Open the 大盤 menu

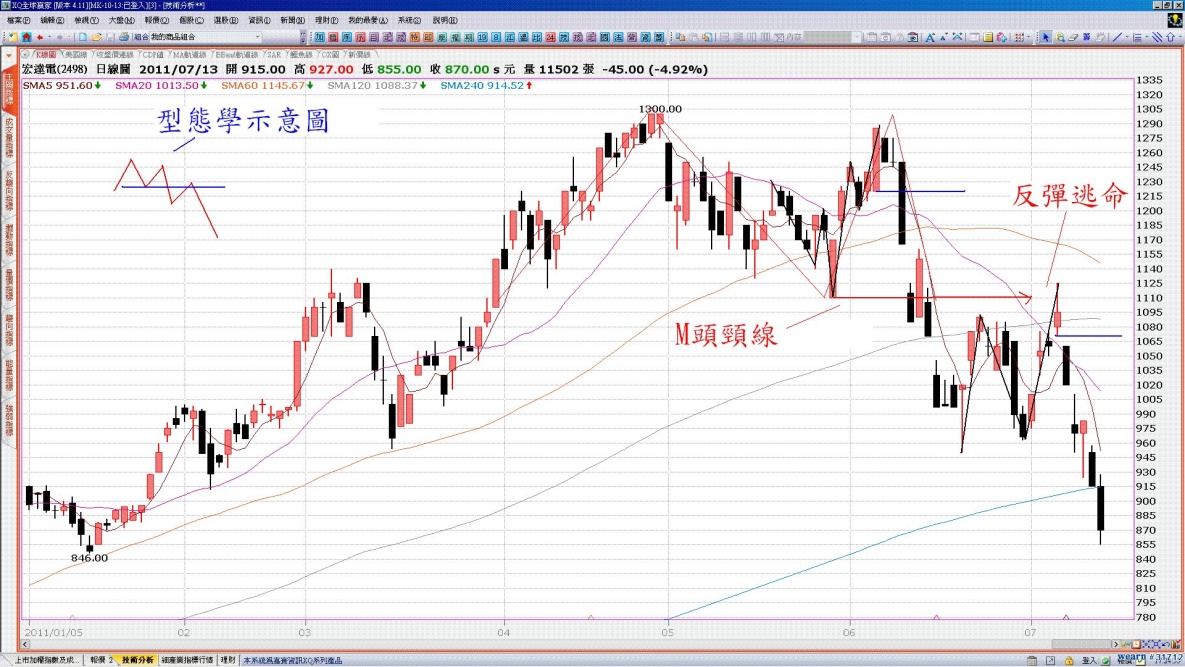point(121,20)
